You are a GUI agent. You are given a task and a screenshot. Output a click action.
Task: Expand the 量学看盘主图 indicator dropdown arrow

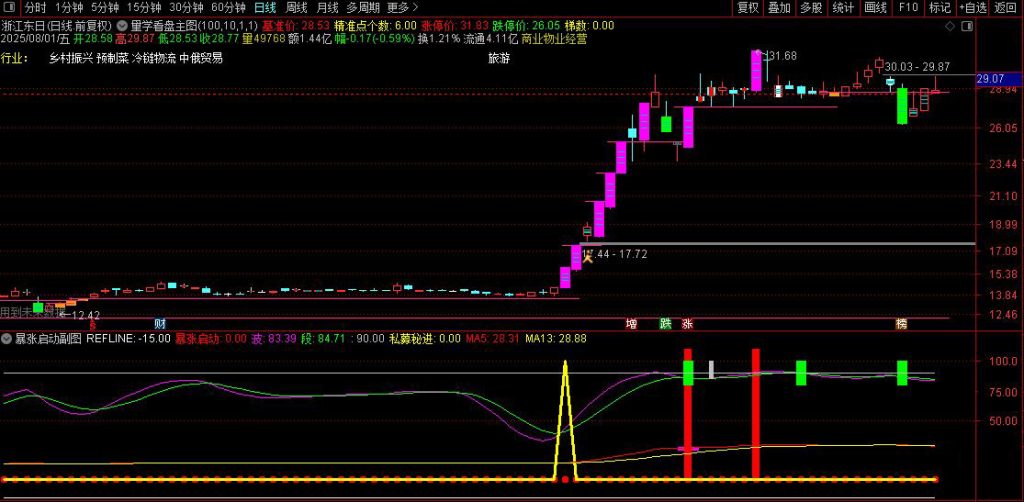(122, 24)
